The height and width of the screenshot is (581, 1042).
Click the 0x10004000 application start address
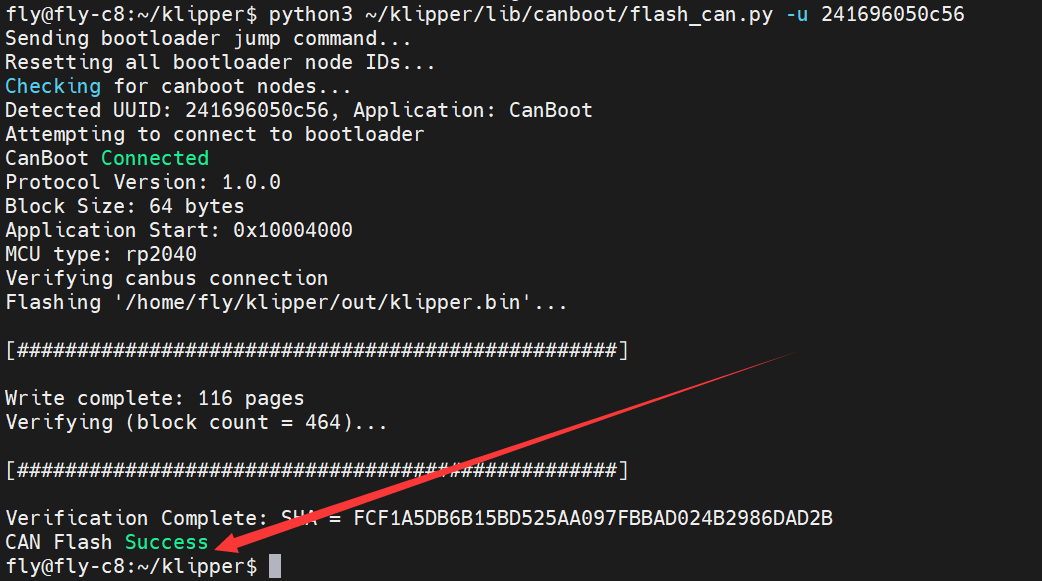coord(293,230)
